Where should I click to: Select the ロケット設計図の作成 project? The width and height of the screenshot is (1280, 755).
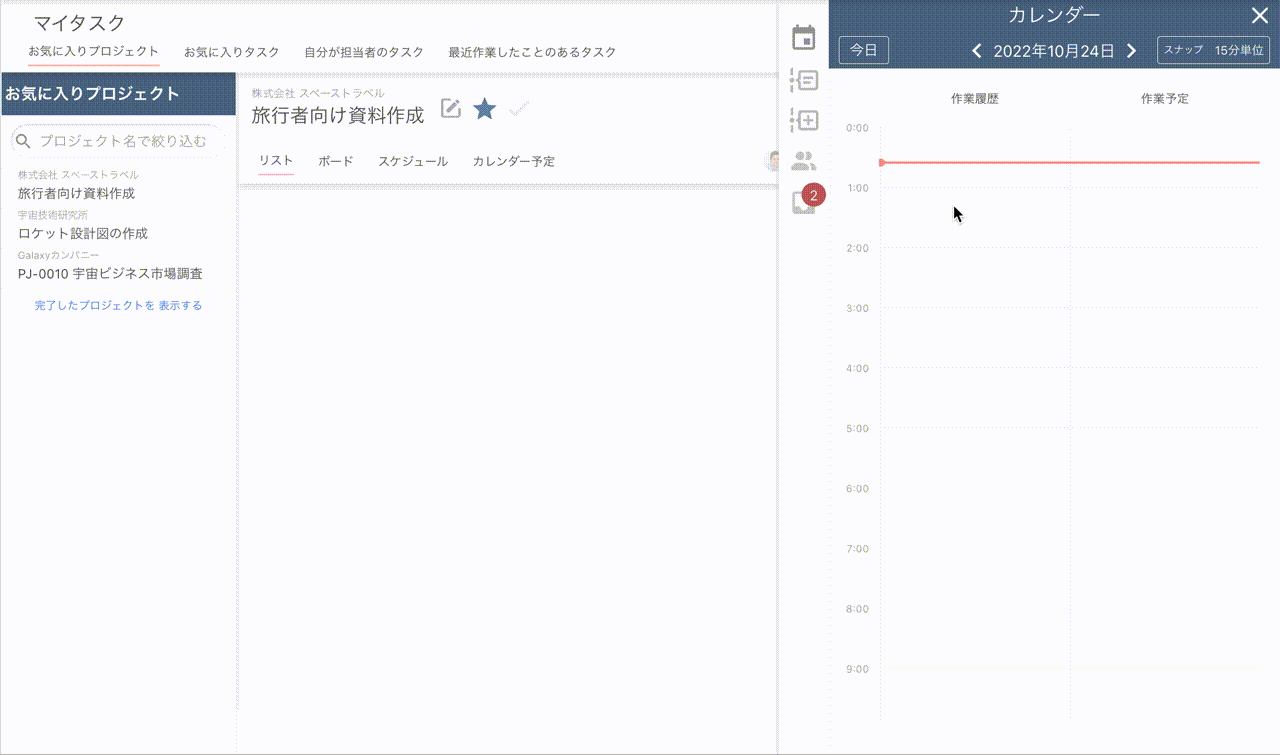pyautogui.click(x=83, y=233)
